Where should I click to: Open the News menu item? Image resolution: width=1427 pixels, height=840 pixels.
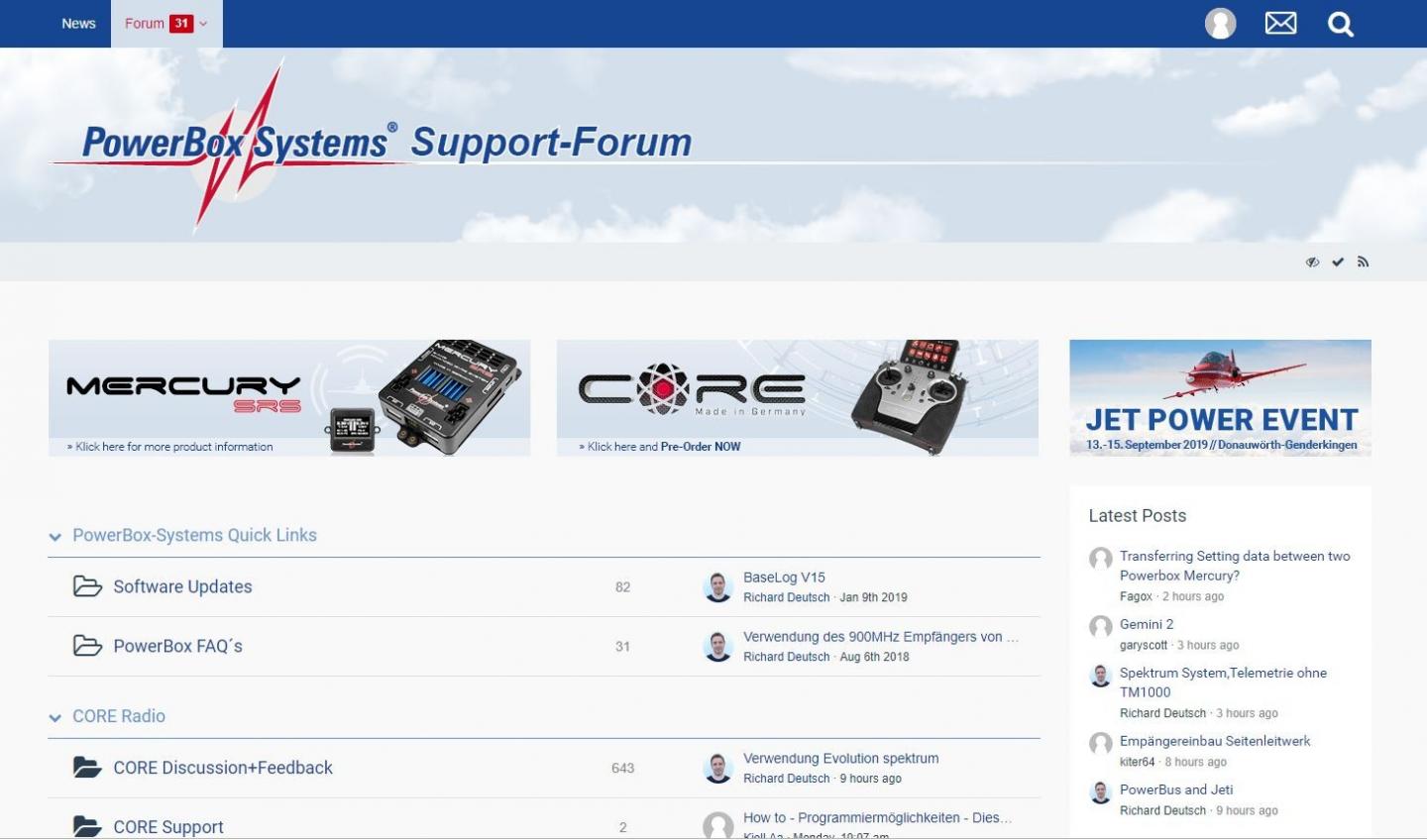click(78, 24)
